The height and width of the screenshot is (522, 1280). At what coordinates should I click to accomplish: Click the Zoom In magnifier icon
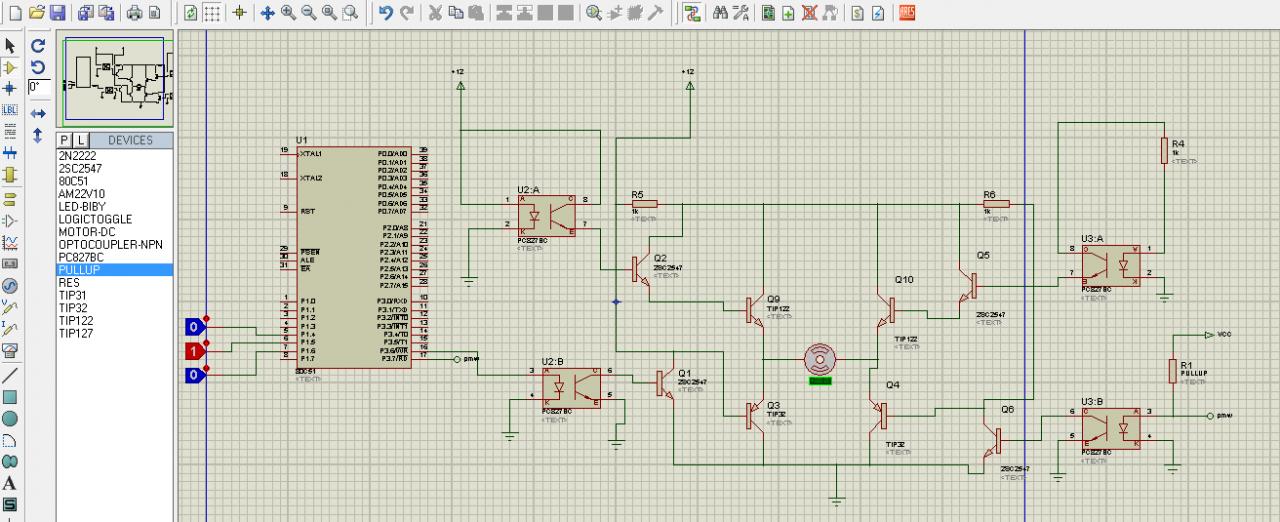tap(288, 13)
